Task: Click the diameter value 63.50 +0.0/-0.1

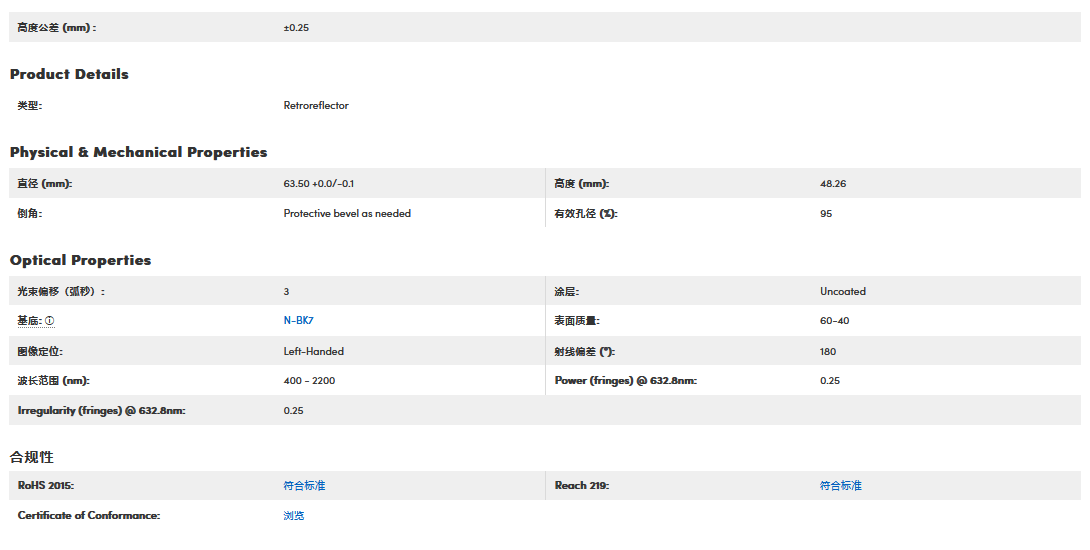Action: [x=318, y=184]
